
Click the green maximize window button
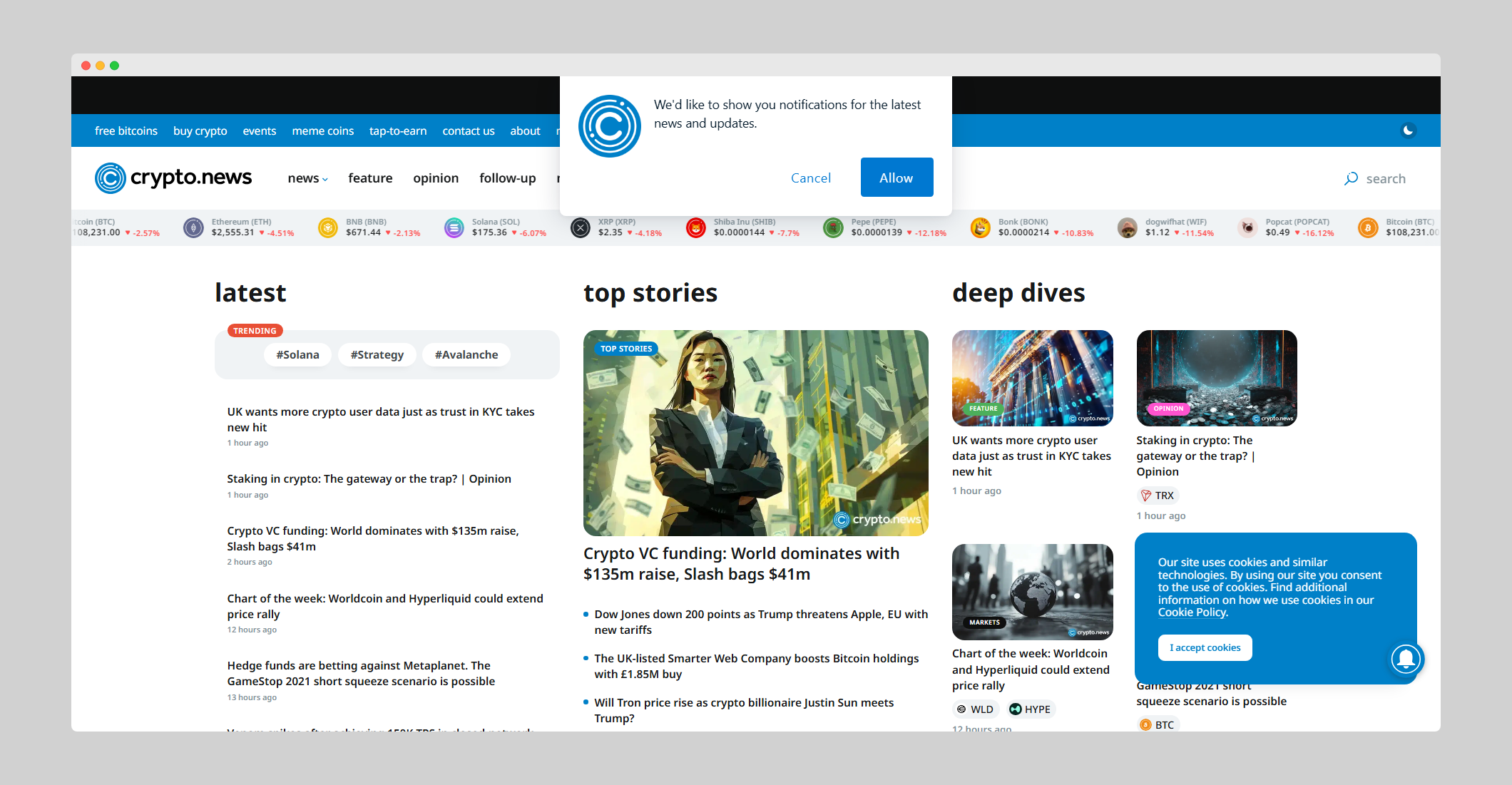tap(114, 66)
